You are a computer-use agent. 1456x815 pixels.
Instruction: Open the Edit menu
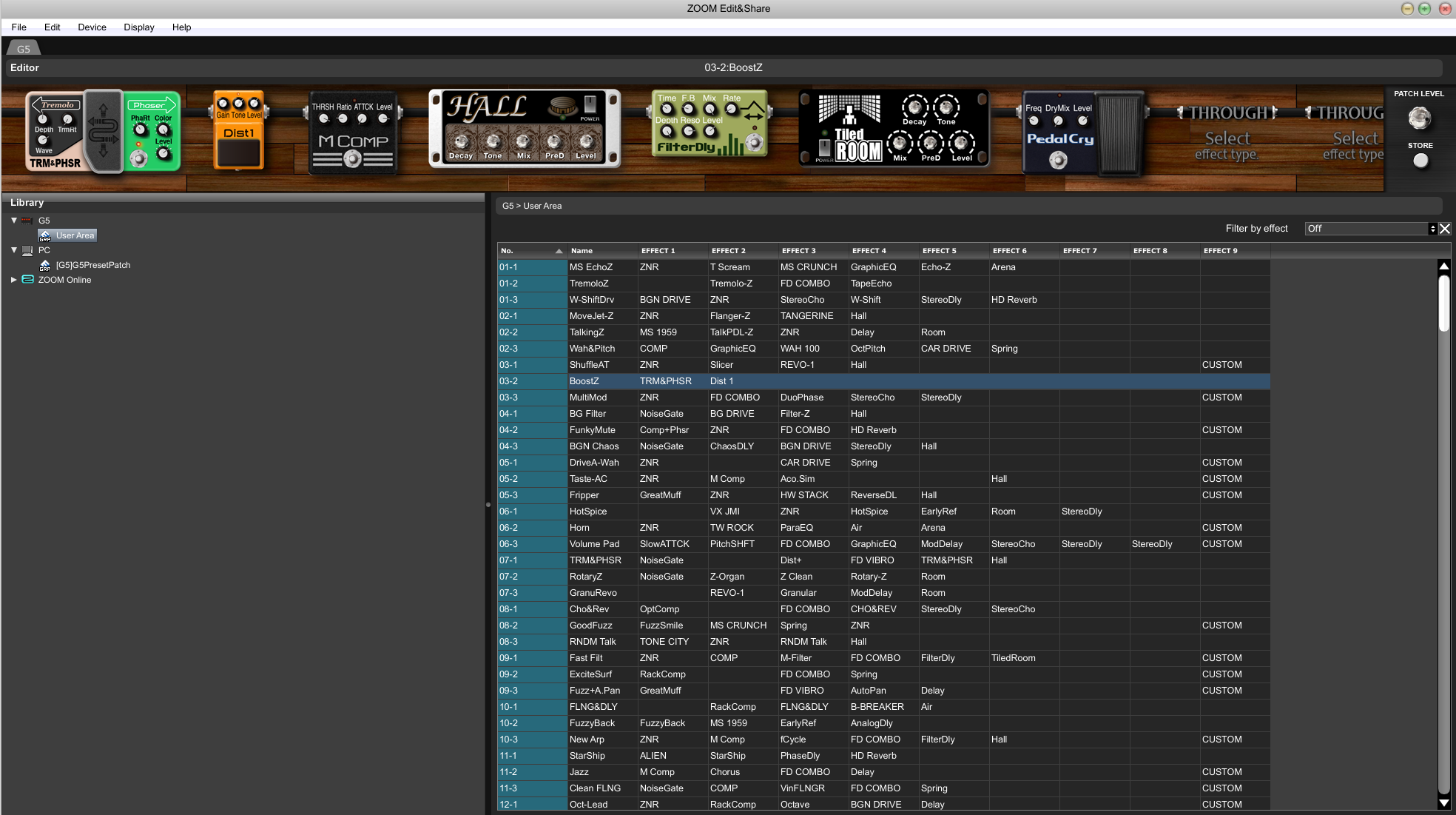point(53,27)
